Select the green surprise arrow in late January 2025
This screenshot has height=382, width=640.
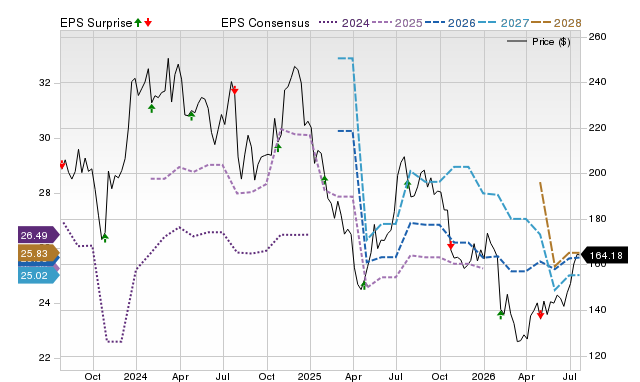(324, 180)
